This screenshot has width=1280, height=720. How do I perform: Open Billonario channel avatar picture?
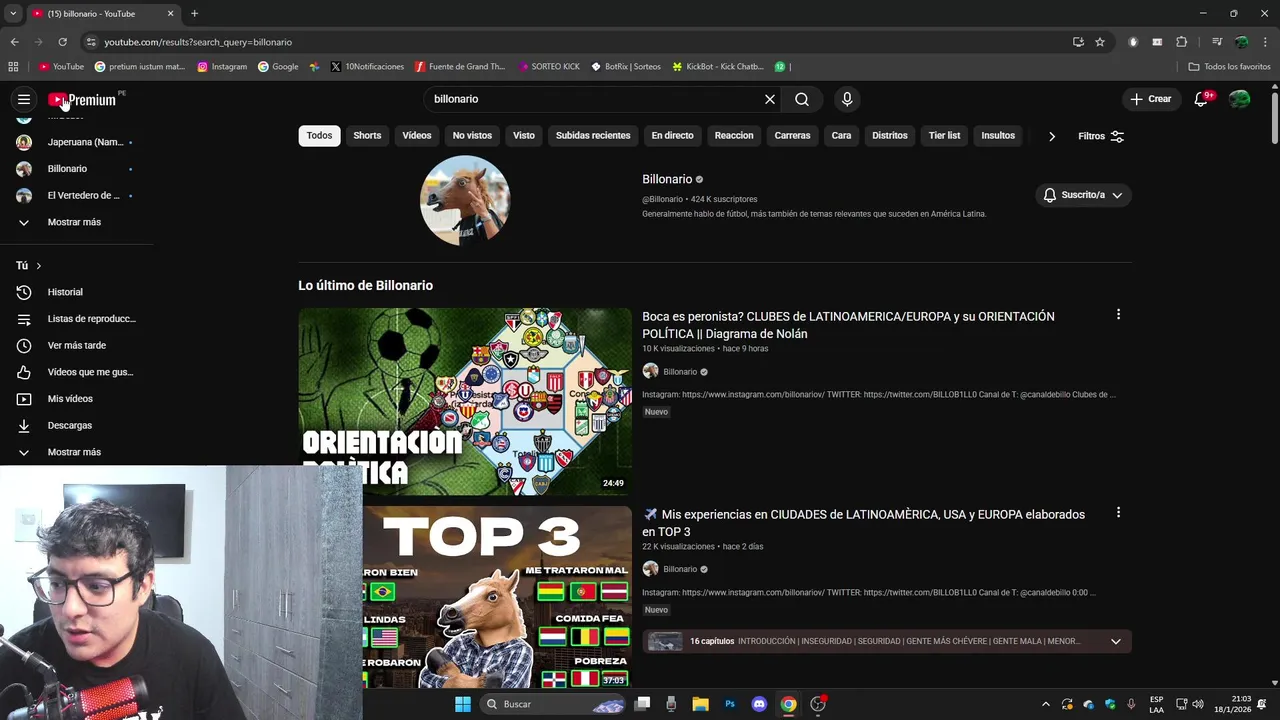tap(465, 200)
